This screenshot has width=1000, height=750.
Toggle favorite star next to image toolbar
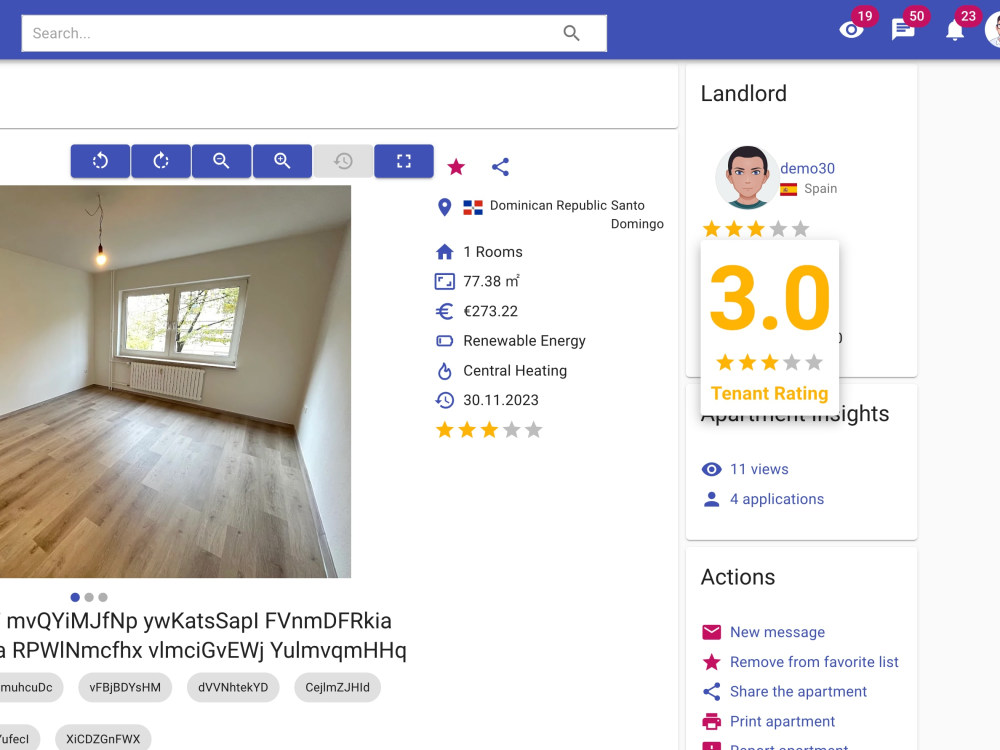point(456,167)
